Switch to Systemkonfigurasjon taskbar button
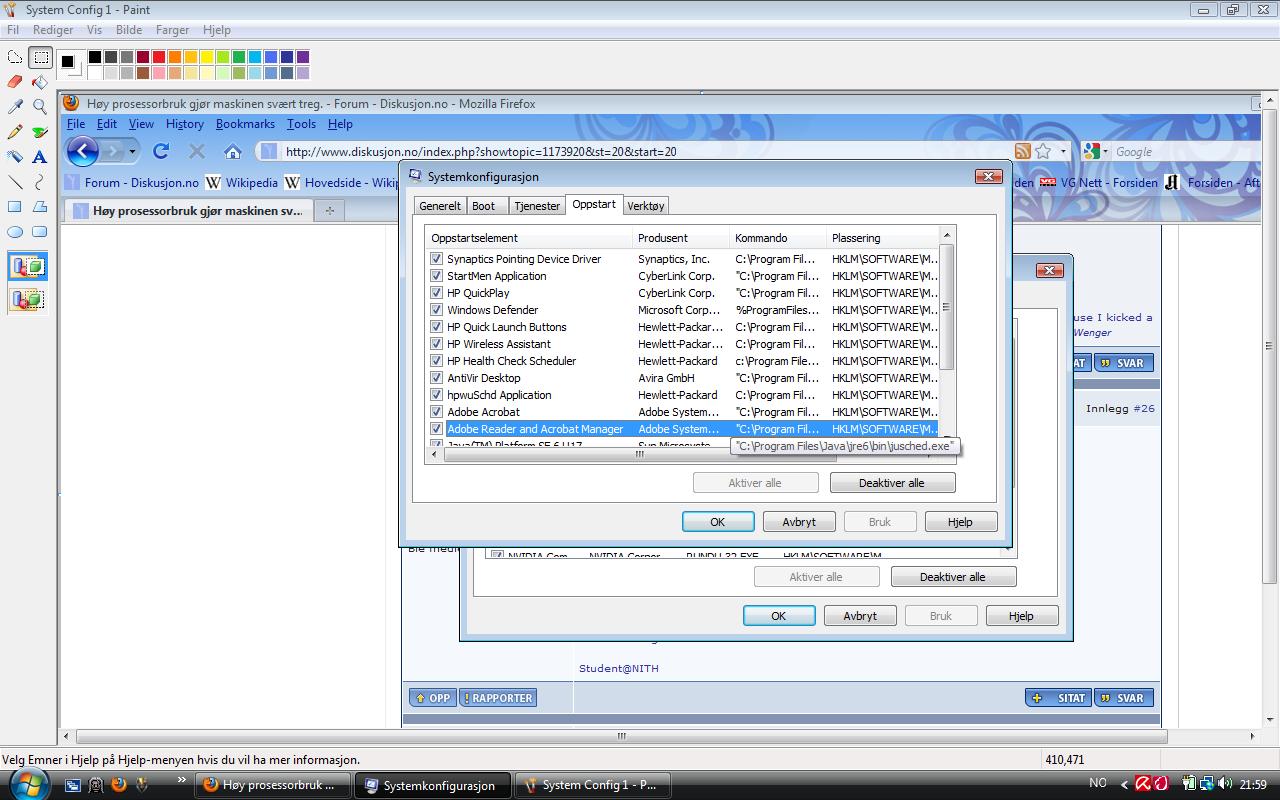Viewport: 1280px width, 800px height. (x=434, y=785)
